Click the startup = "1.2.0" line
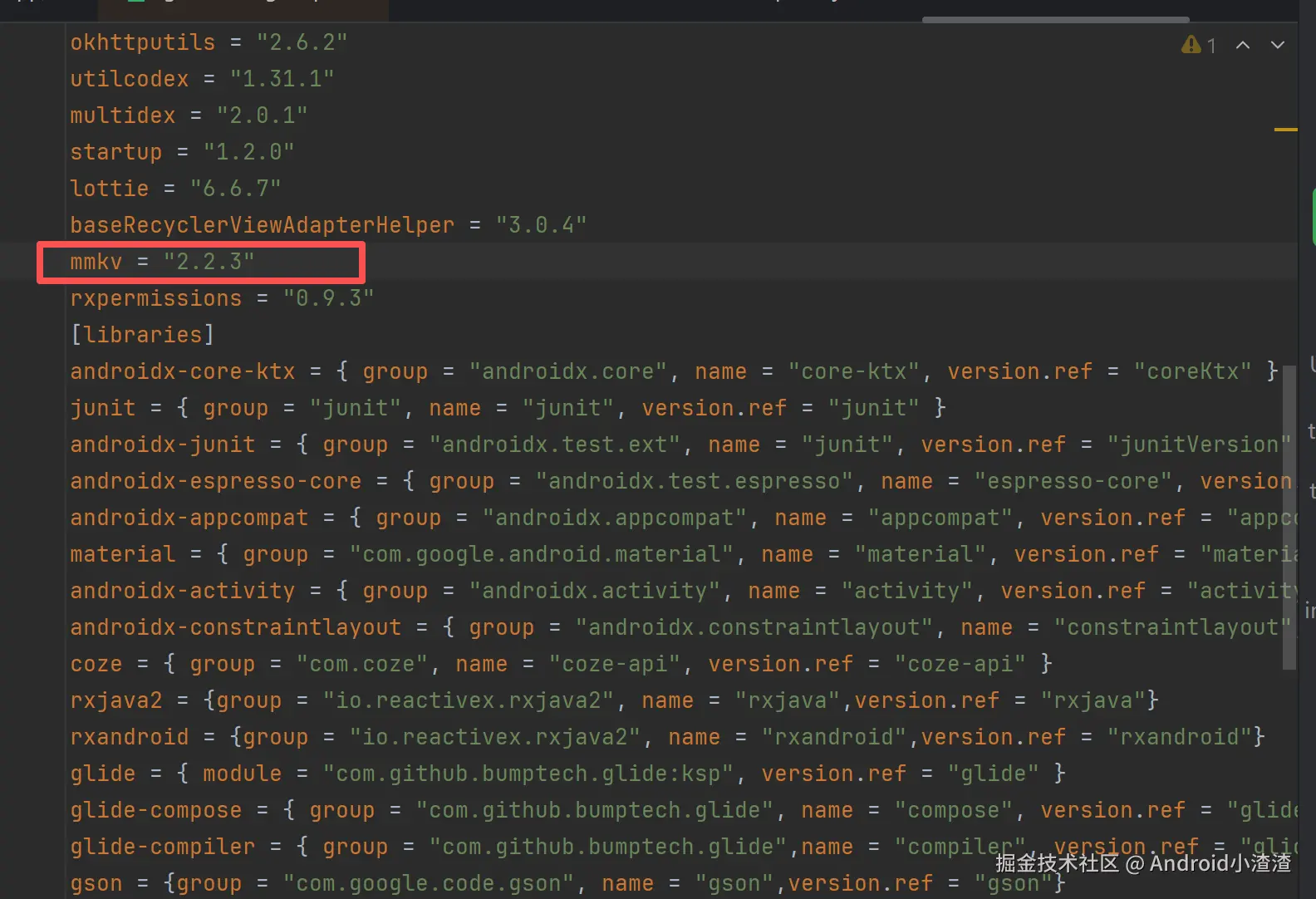 182,152
